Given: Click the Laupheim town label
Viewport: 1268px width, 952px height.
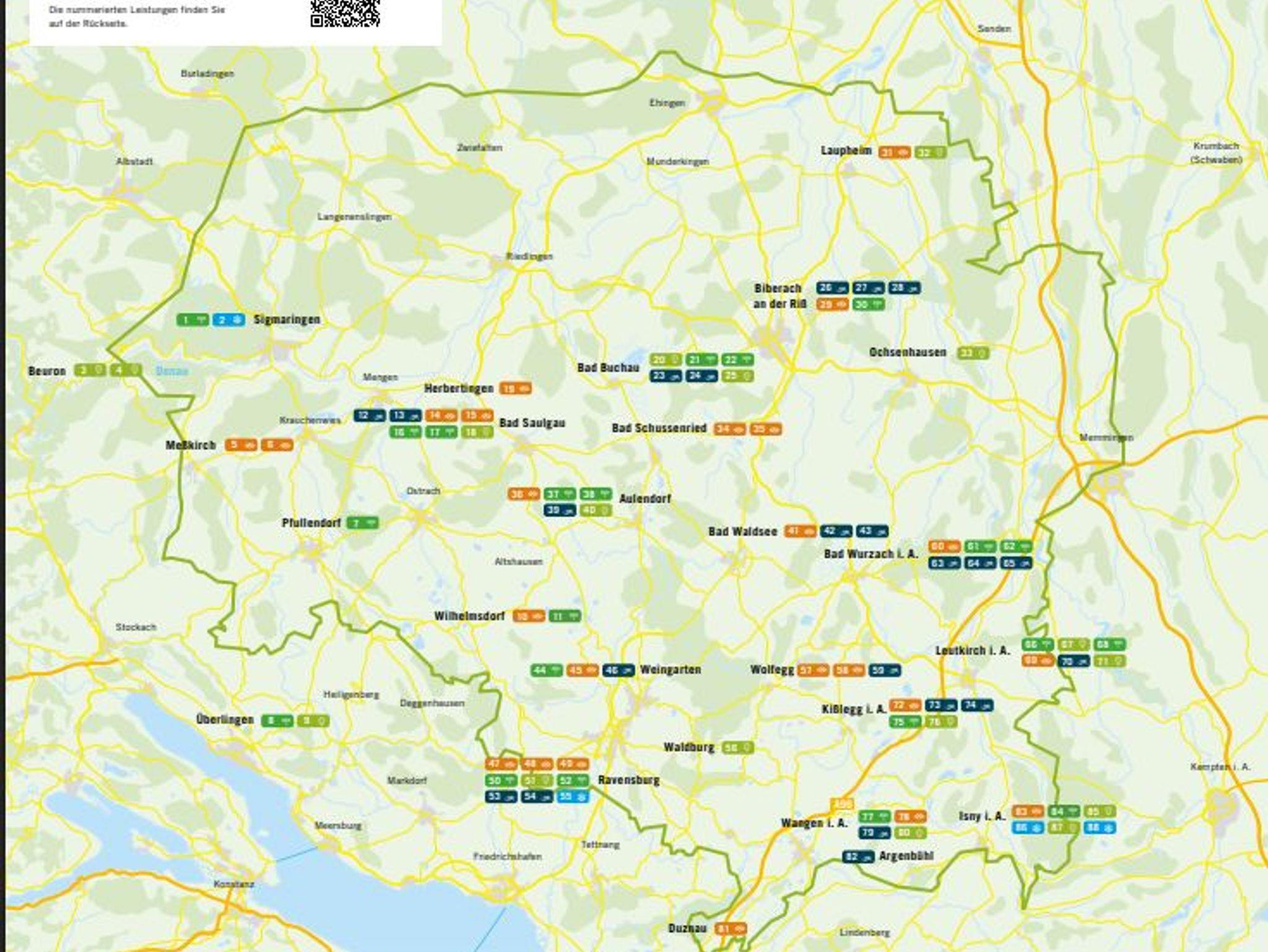Looking at the screenshot, I should [846, 150].
